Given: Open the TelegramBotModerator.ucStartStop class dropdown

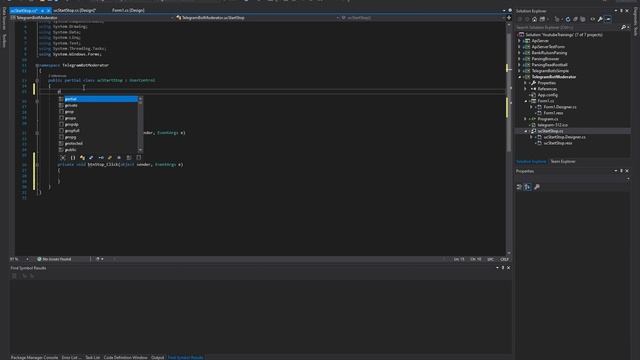Looking at the screenshot, I should click(338, 18).
